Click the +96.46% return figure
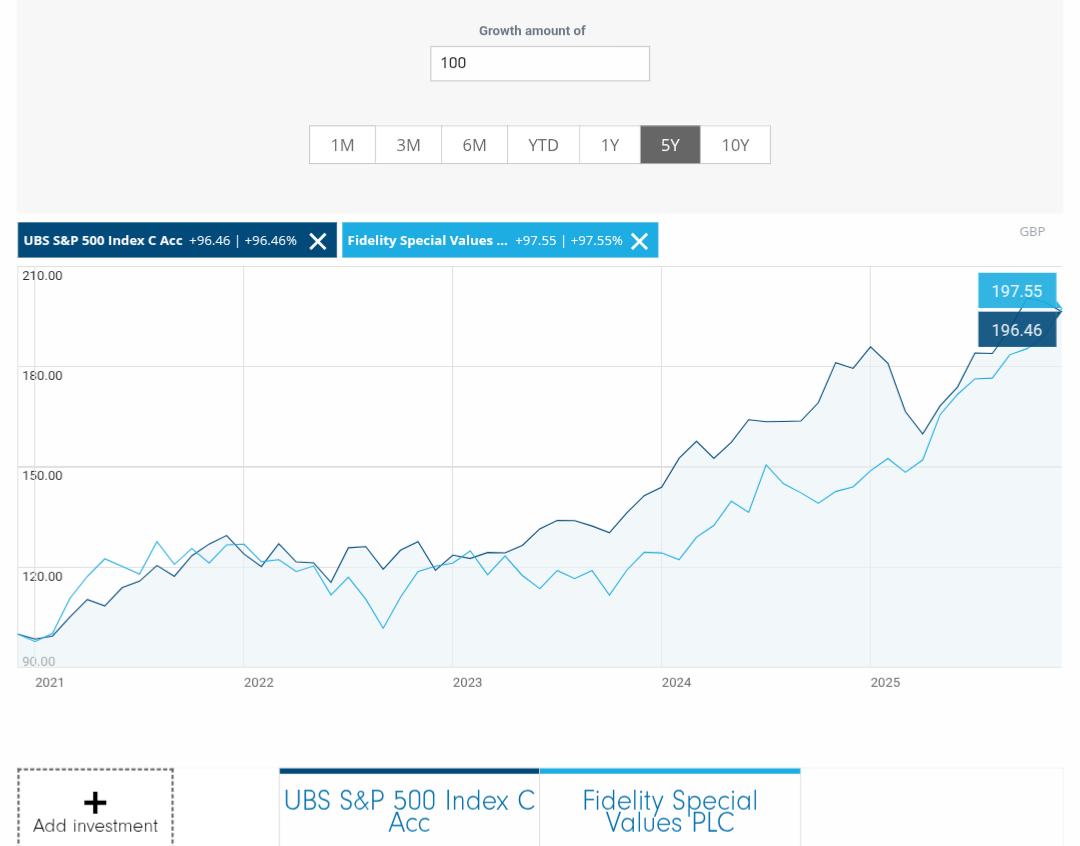The height and width of the screenshot is (846, 1080). [x=271, y=240]
